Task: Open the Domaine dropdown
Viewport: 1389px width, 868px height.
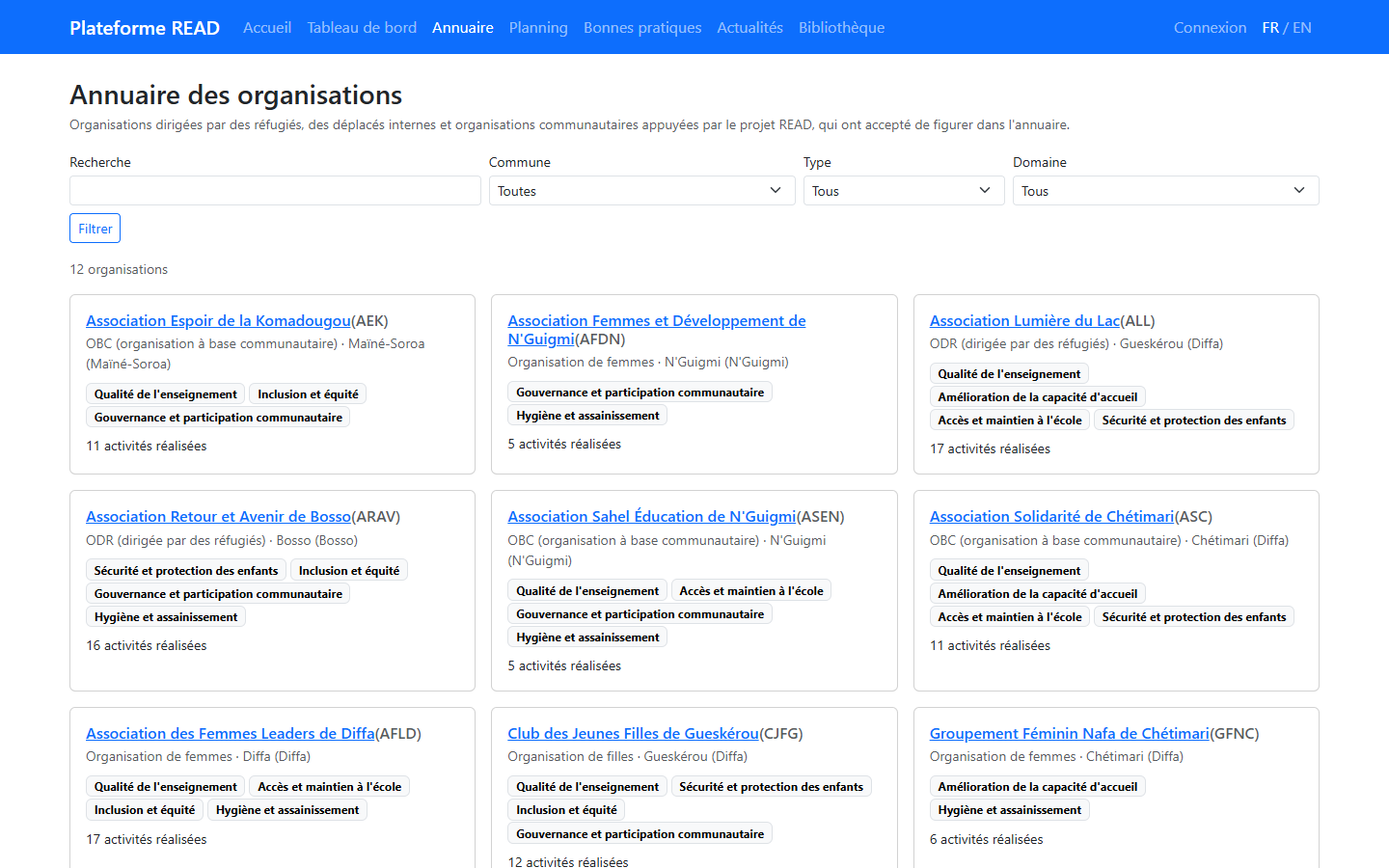Action: pyautogui.click(x=1165, y=191)
